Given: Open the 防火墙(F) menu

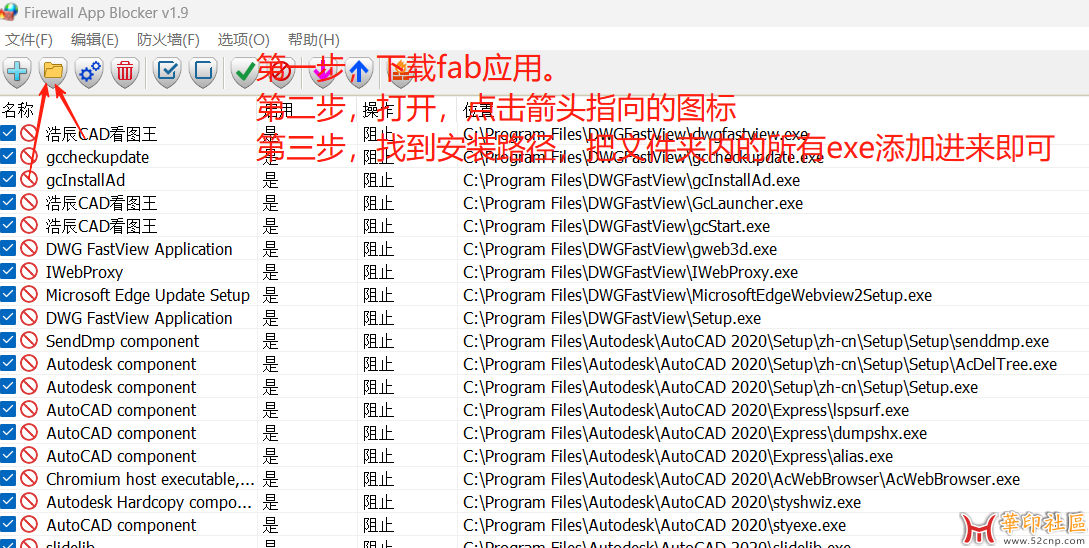Looking at the screenshot, I should [x=168, y=40].
